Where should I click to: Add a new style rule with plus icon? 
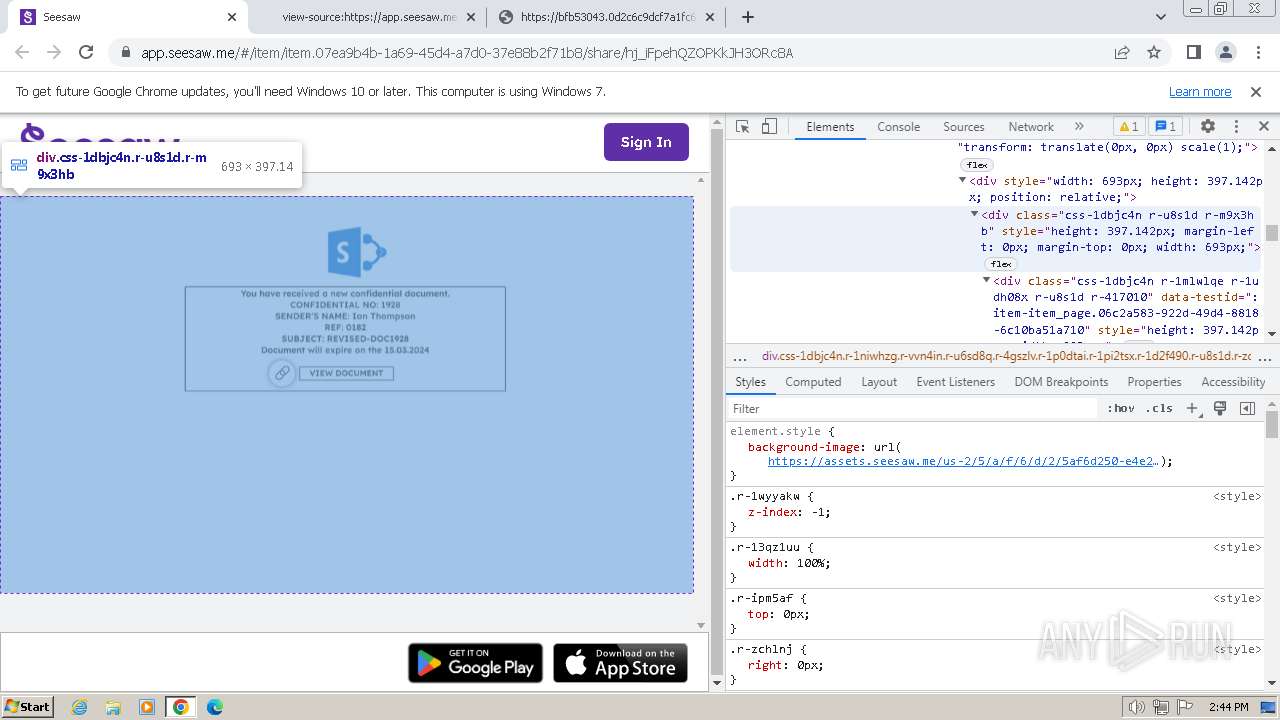(x=1192, y=408)
